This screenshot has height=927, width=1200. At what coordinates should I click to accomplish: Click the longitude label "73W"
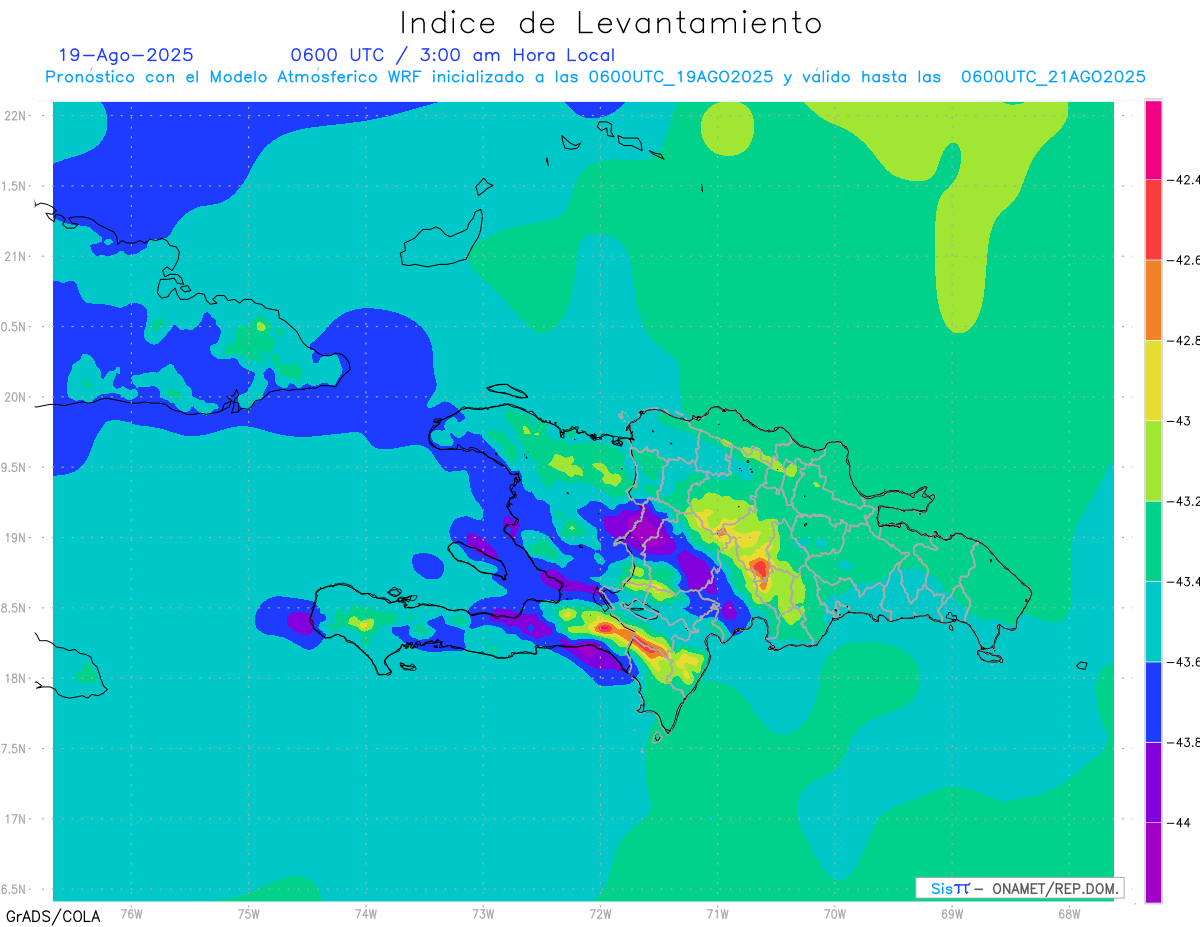click(483, 913)
